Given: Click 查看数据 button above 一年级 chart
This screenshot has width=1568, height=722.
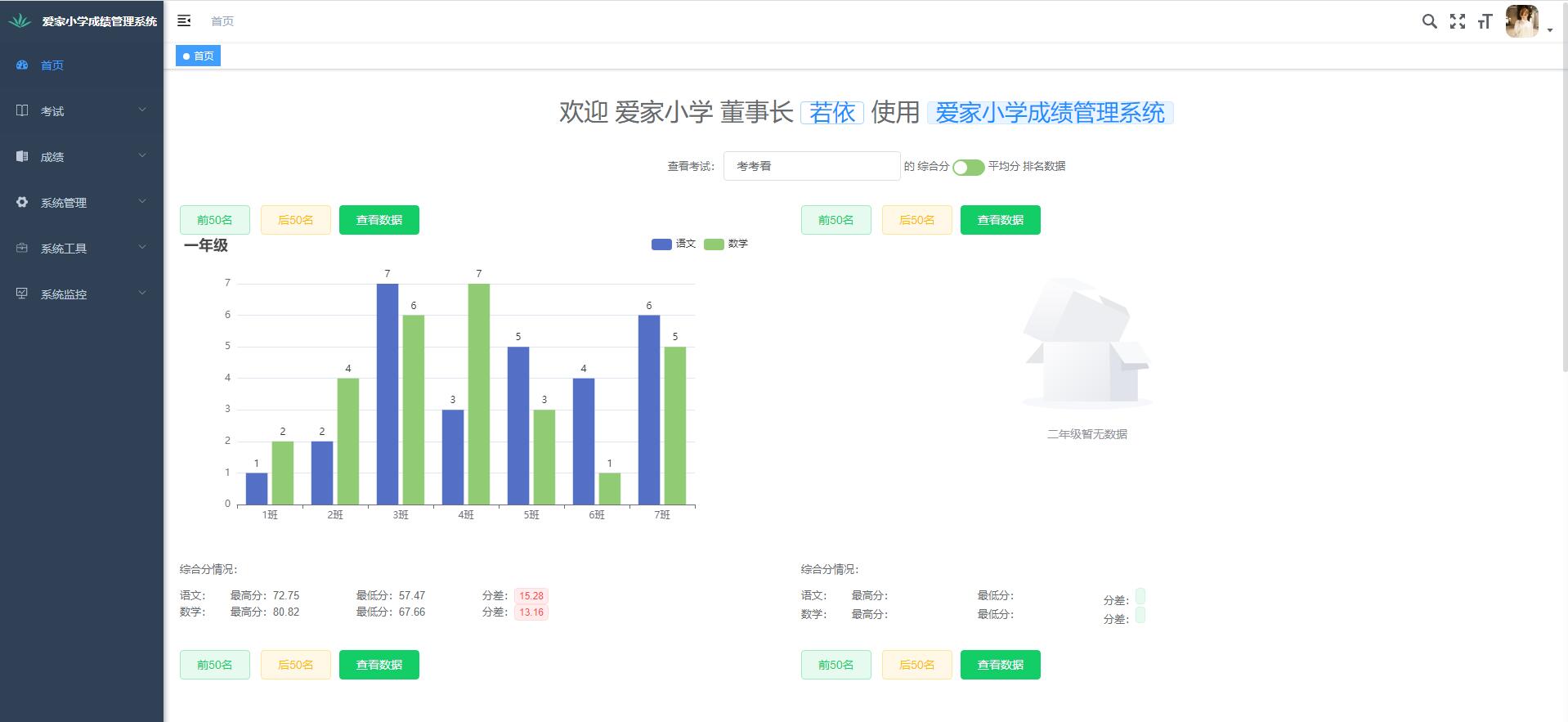Looking at the screenshot, I should 379,220.
